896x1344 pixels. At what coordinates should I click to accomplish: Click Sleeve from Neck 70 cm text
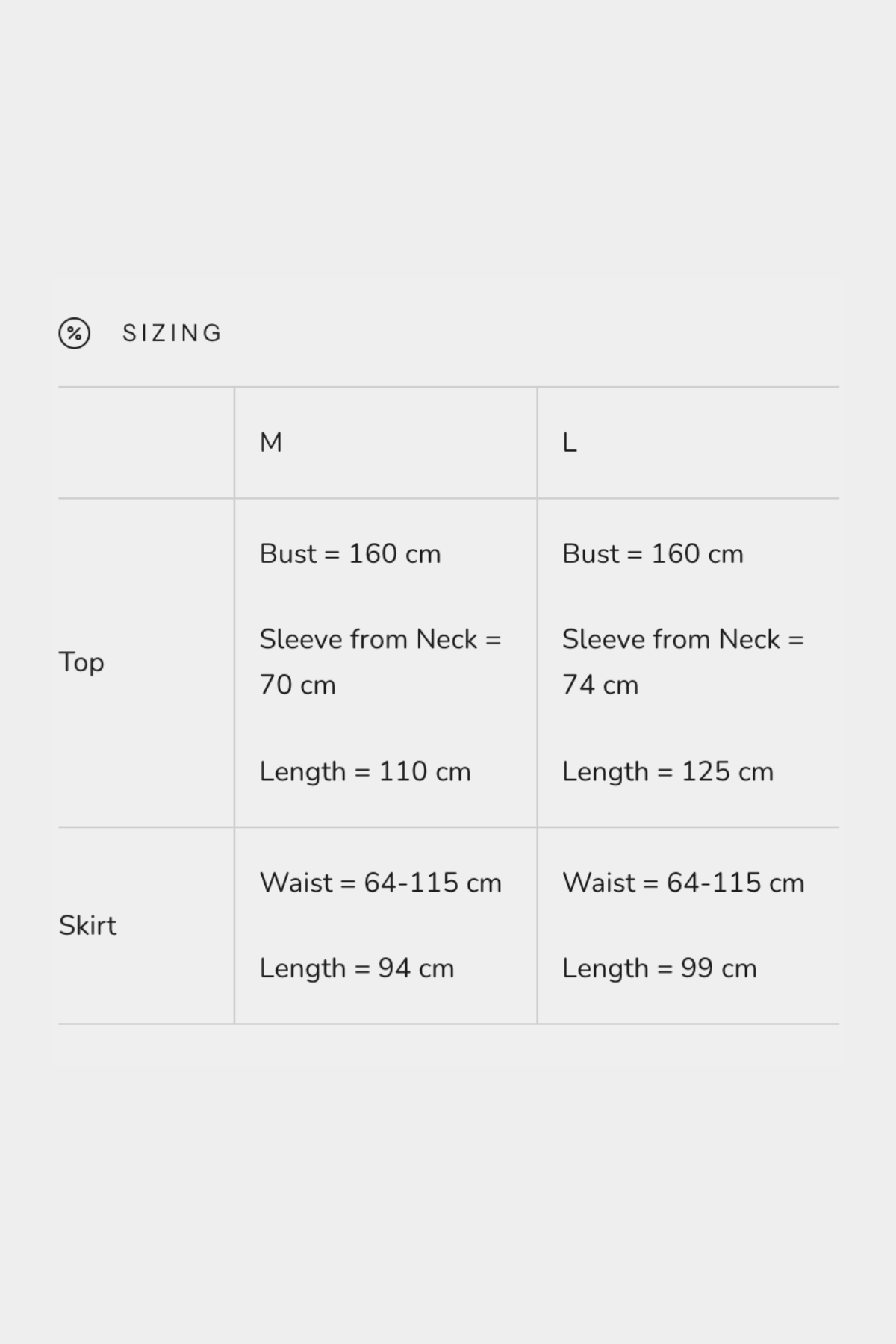pos(380,662)
